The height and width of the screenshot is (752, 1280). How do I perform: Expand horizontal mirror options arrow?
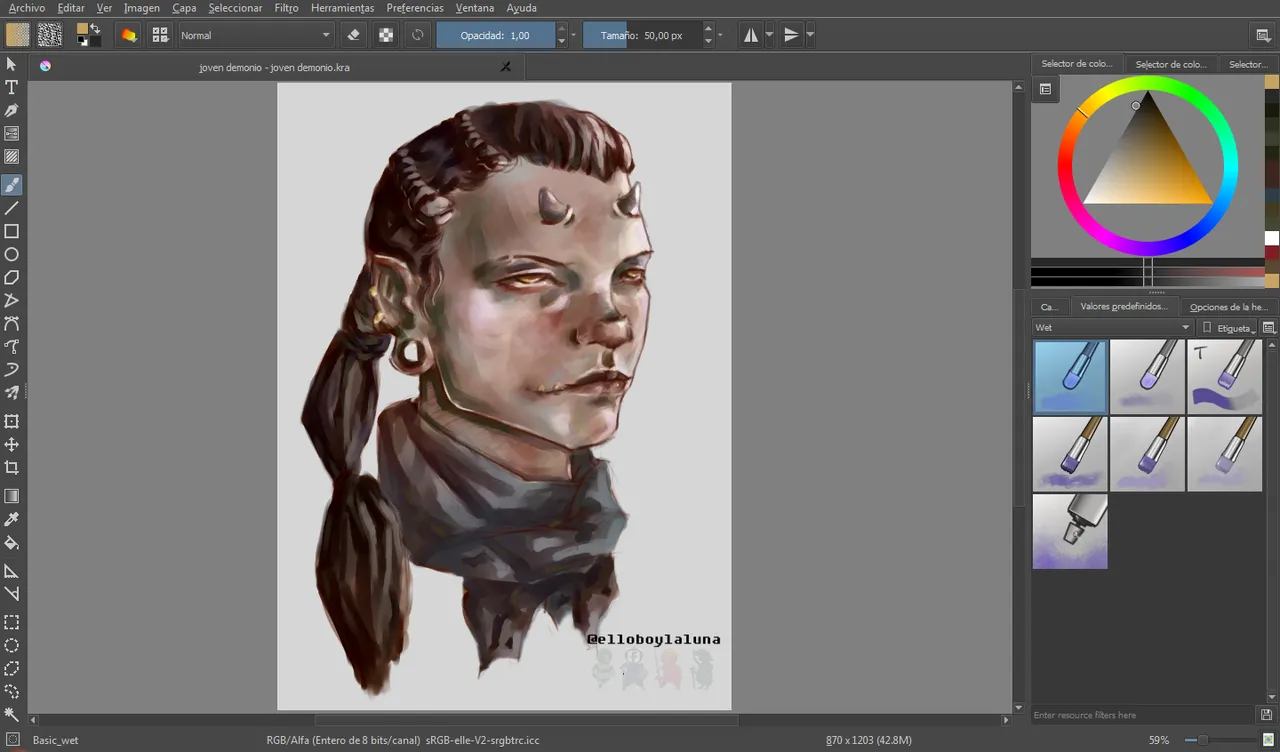pyautogui.click(x=769, y=35)
